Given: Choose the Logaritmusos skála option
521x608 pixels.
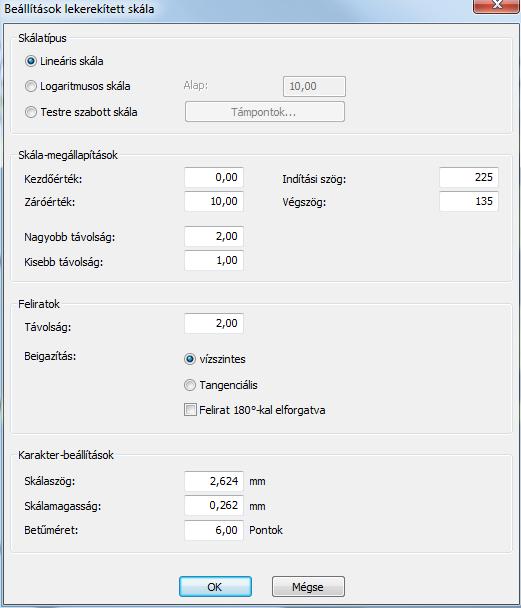Looking at the screenshot, I should (x=31, y=86).
